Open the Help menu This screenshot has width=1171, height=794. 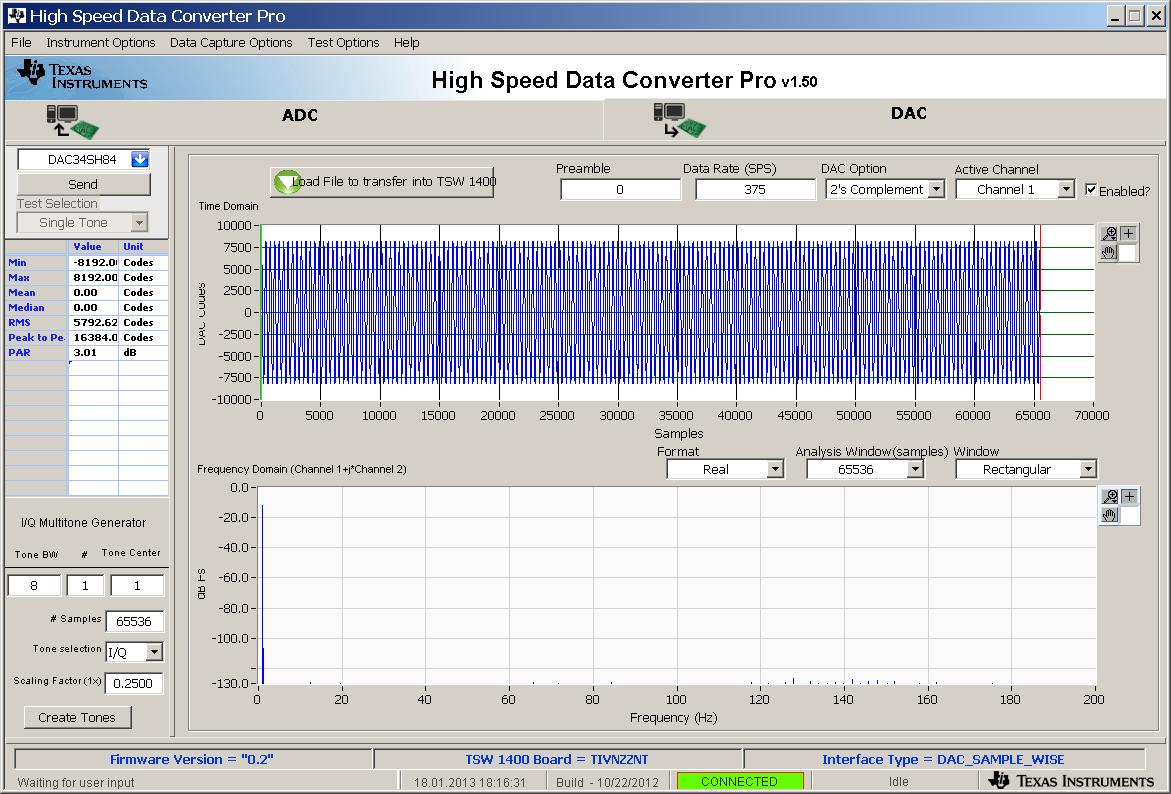click(x=406, y=43)
